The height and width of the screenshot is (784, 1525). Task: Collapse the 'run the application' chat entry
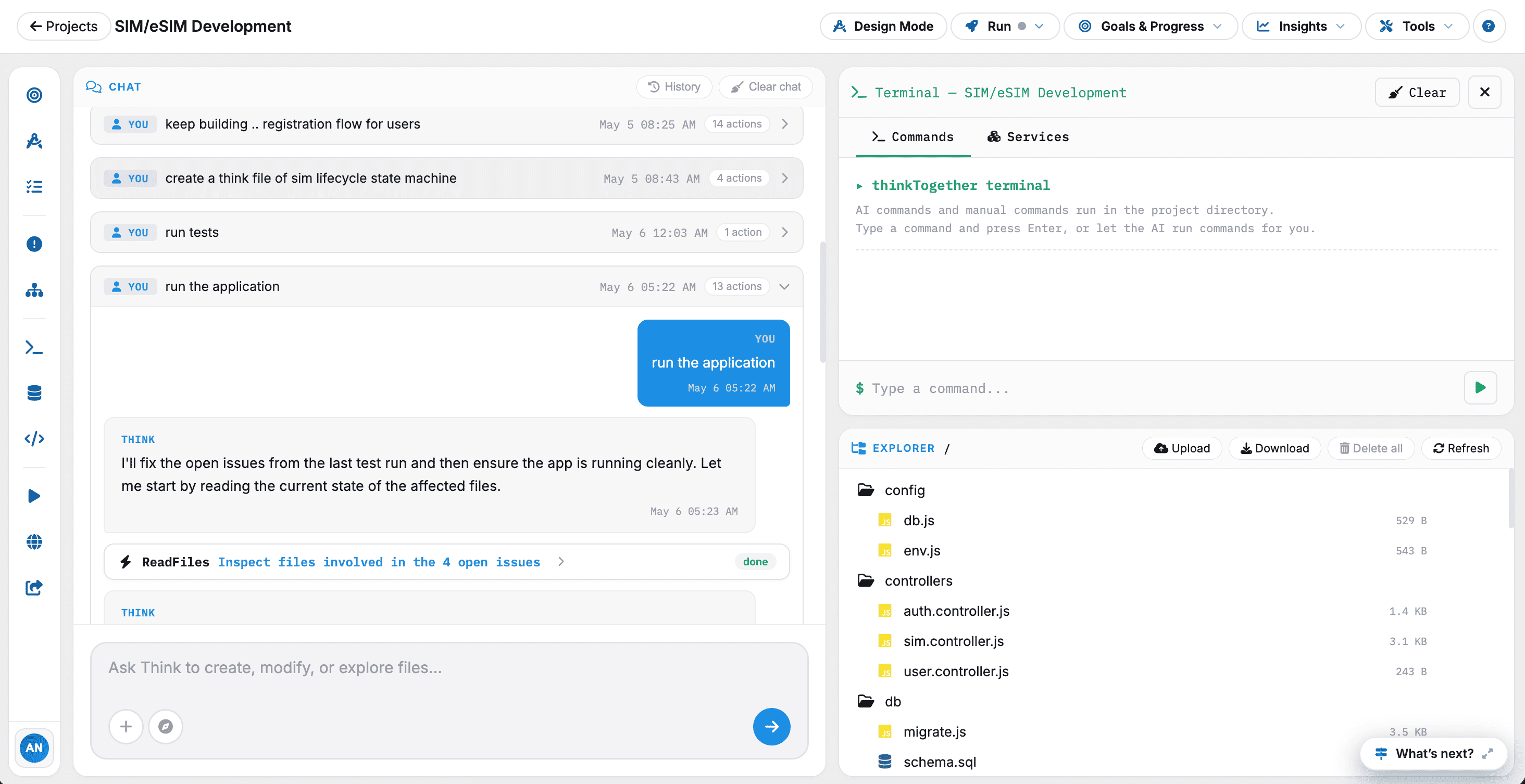[x=784, y=286]
